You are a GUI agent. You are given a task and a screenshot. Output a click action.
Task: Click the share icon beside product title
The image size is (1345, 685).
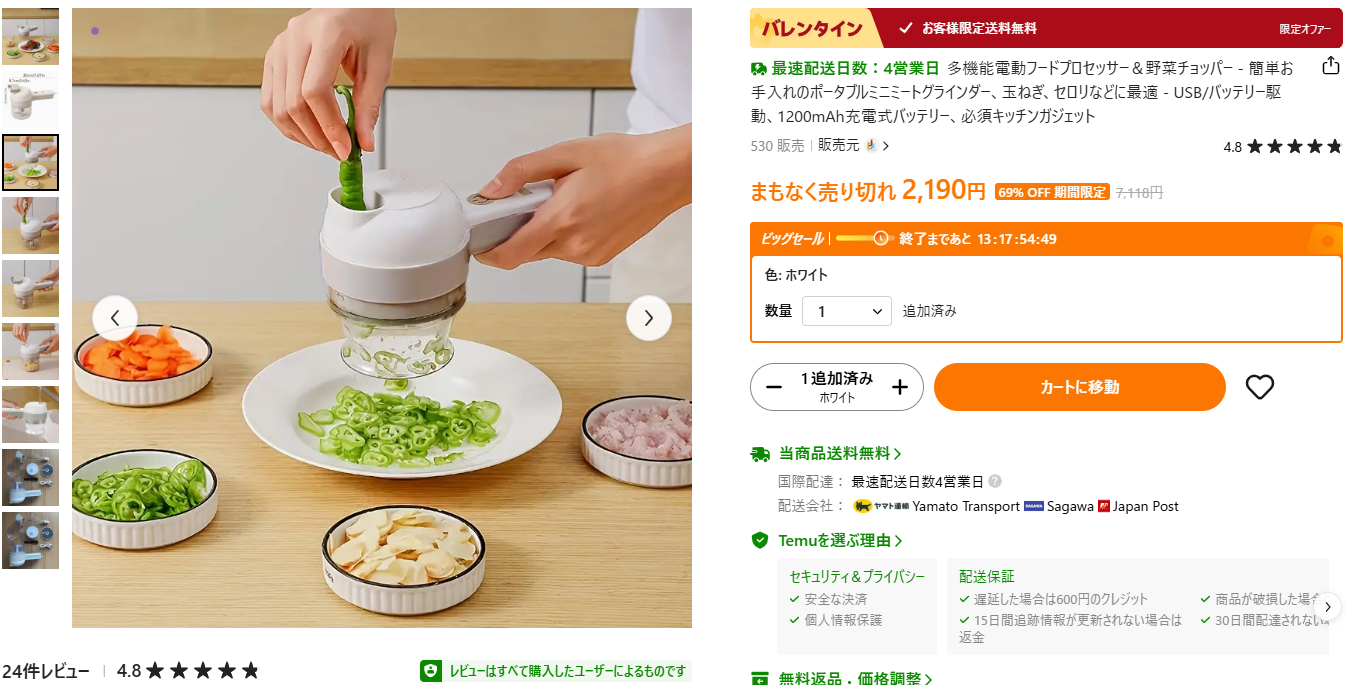[1331, 66]
